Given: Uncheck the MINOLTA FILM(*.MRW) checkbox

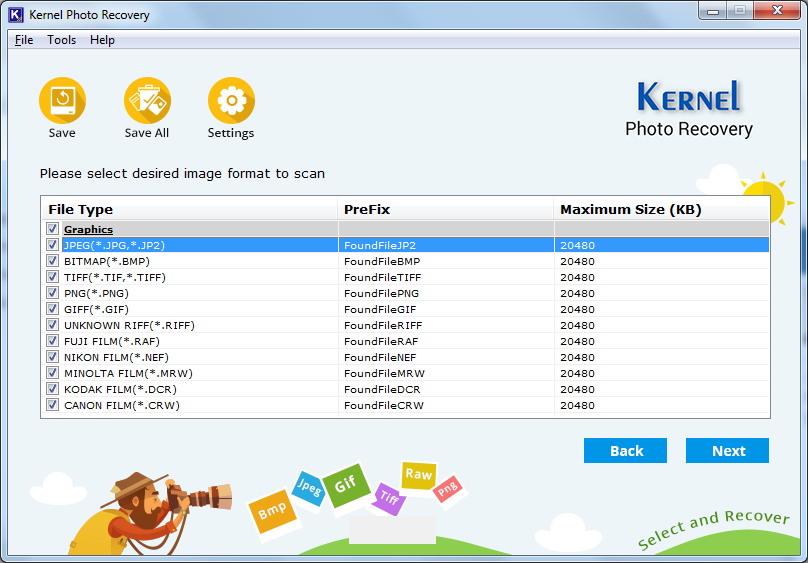Looking at the screenshot, I should (x=52, y=372).
